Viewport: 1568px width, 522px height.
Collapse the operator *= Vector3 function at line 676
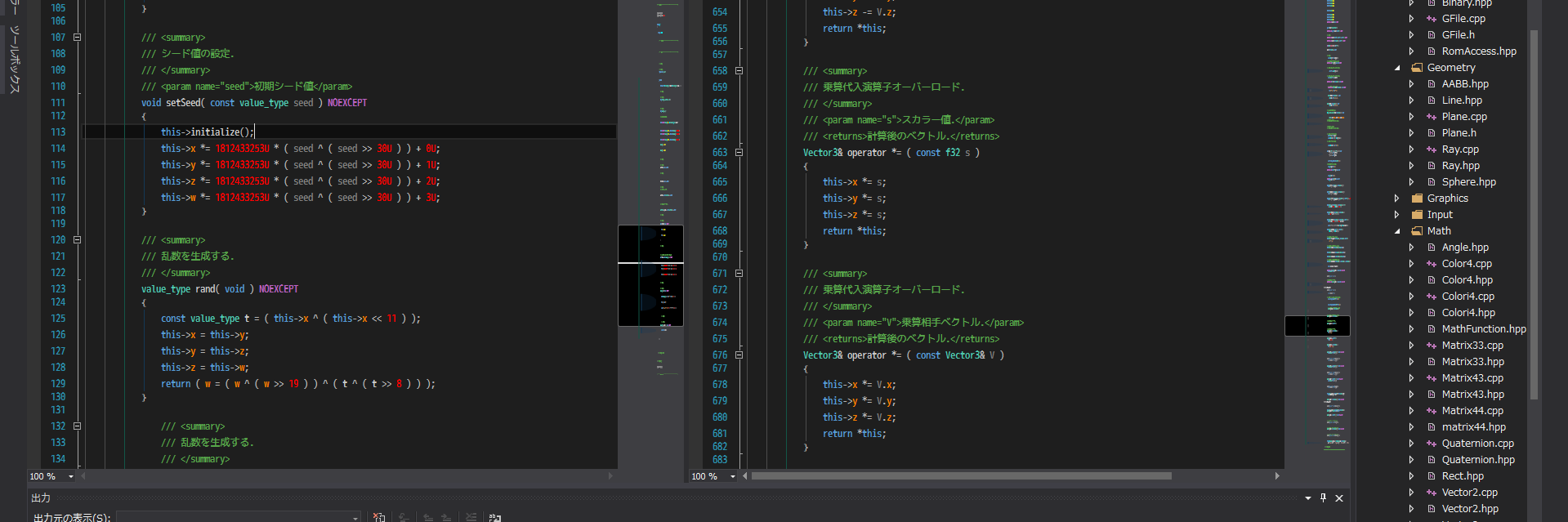pyautogui.click(x=739, y=355)
